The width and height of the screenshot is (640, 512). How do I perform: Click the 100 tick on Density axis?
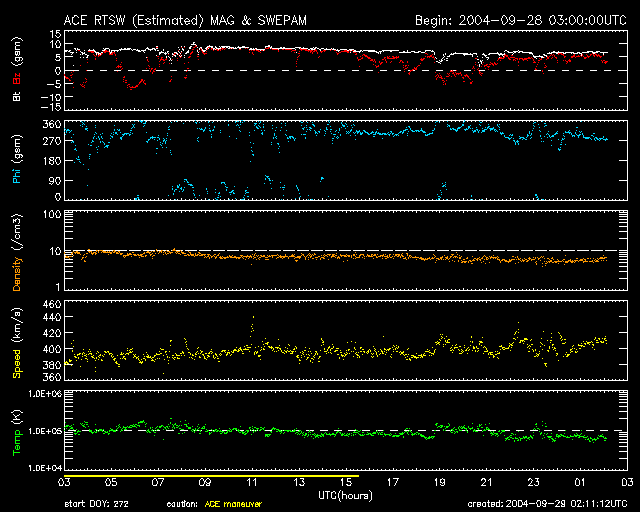53,214
